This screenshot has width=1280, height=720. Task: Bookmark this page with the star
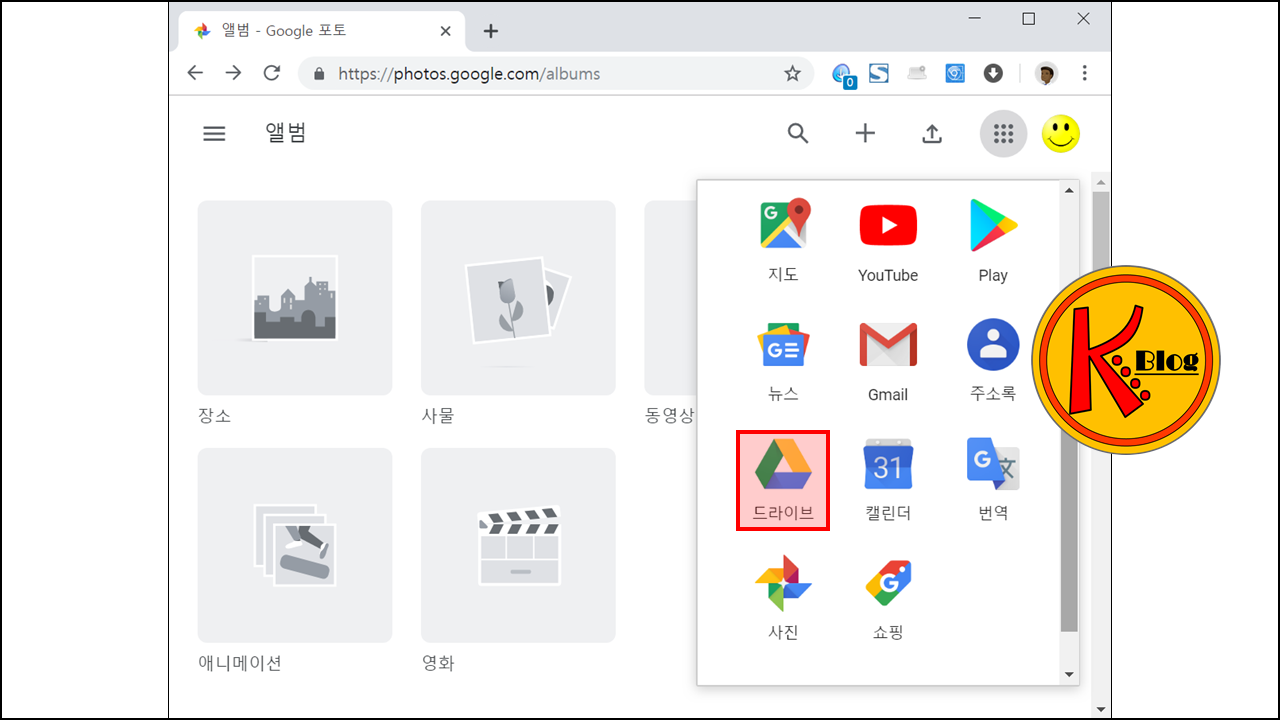click(792, 73)
